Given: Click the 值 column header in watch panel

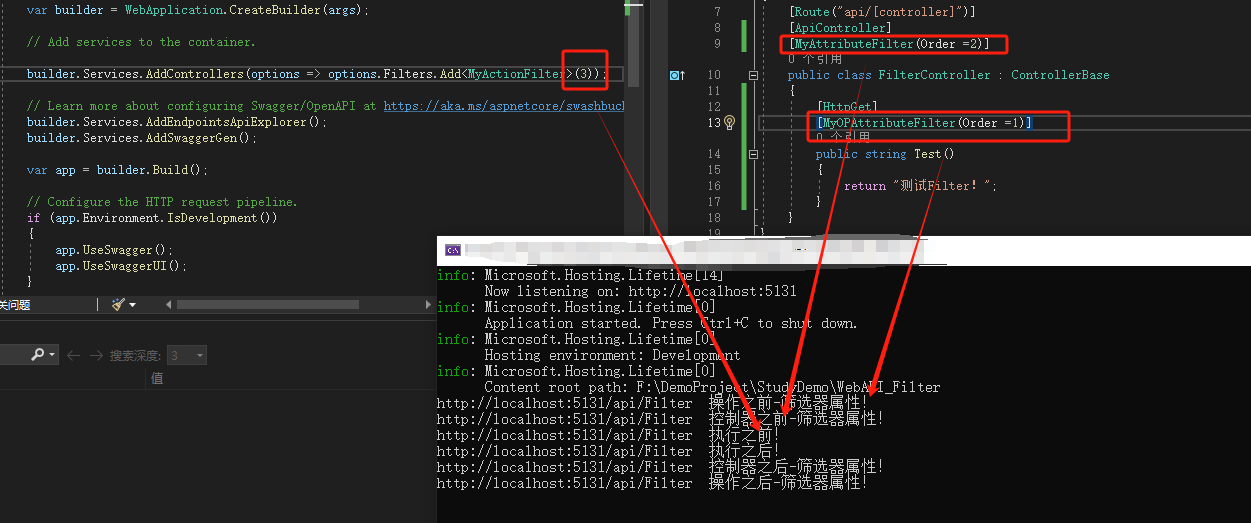Looking at the screenshot, I should tap(157, 378).
